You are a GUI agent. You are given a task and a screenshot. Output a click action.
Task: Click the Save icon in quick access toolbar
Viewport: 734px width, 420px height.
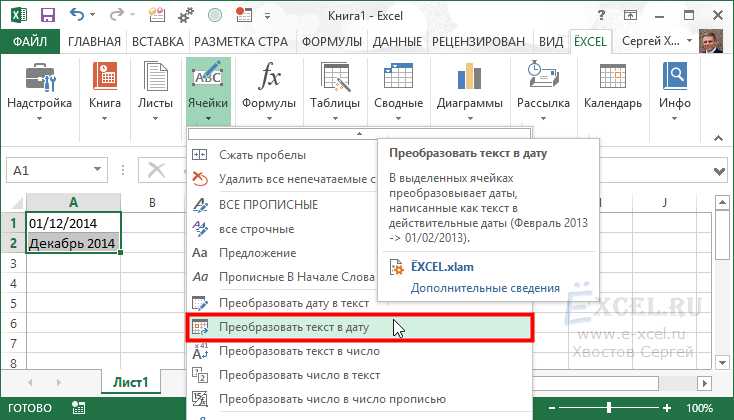pyautogui.click(x=48, y=15)
